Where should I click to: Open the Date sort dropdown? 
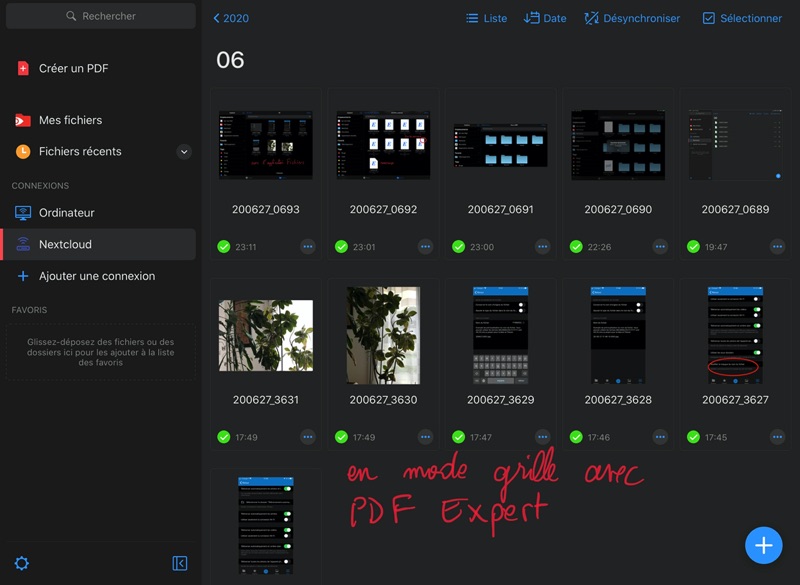pyautogui.click(x=545, y=18)
